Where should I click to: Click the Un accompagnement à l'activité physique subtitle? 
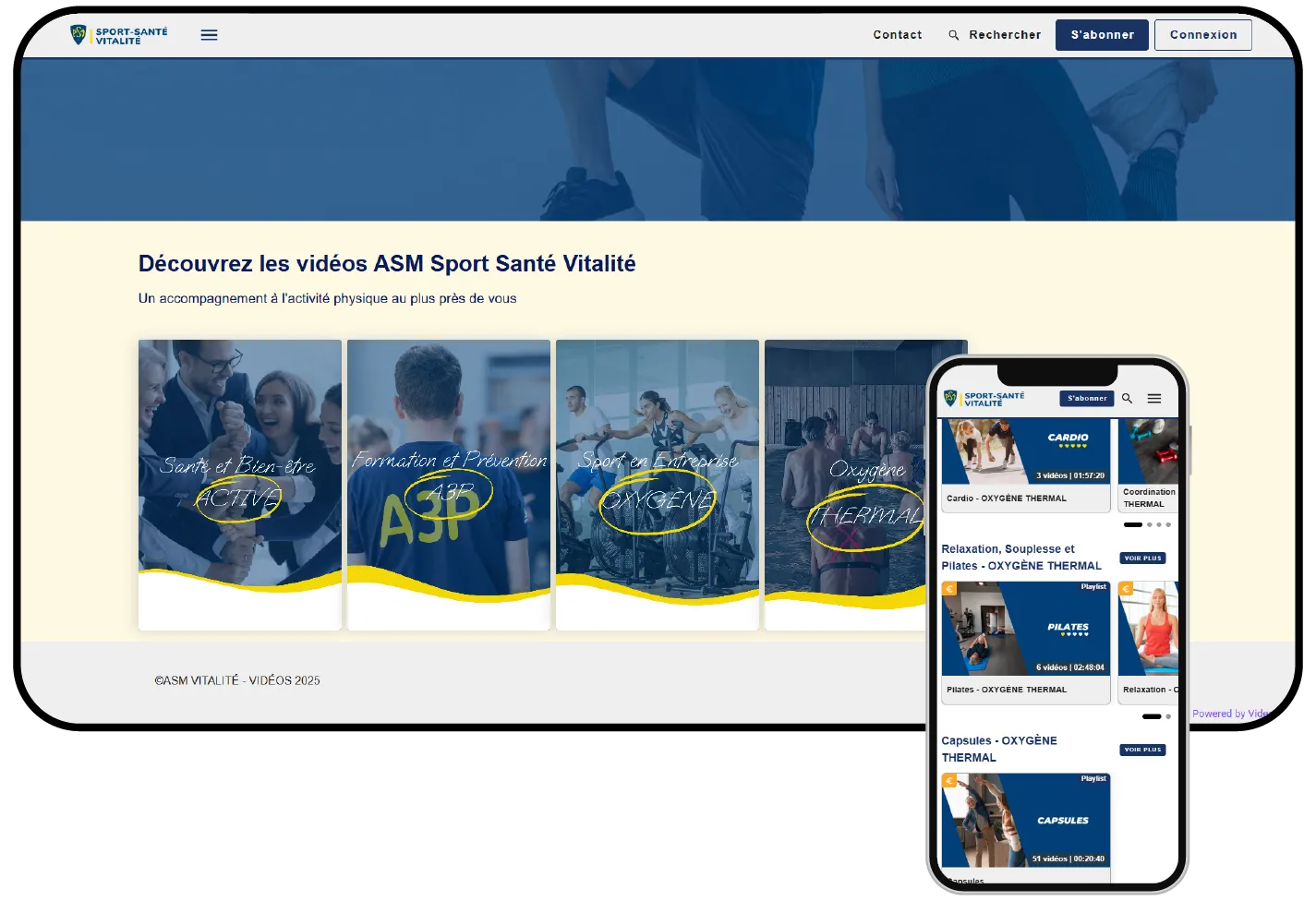(327, 298)
